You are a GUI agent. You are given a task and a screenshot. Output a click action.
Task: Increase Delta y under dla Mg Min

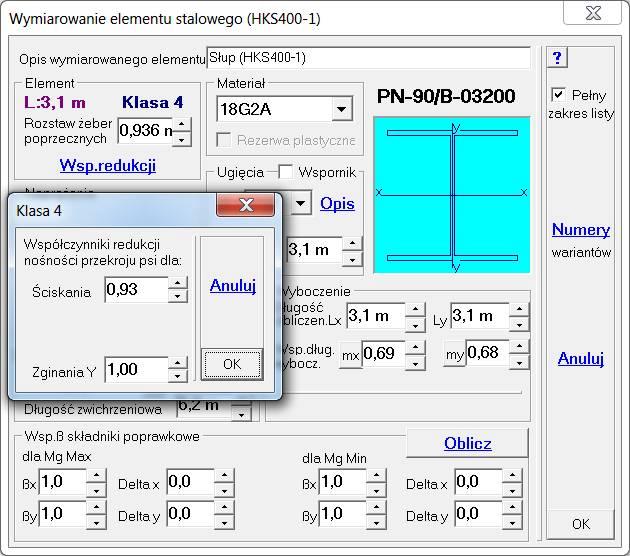point(512,507)
